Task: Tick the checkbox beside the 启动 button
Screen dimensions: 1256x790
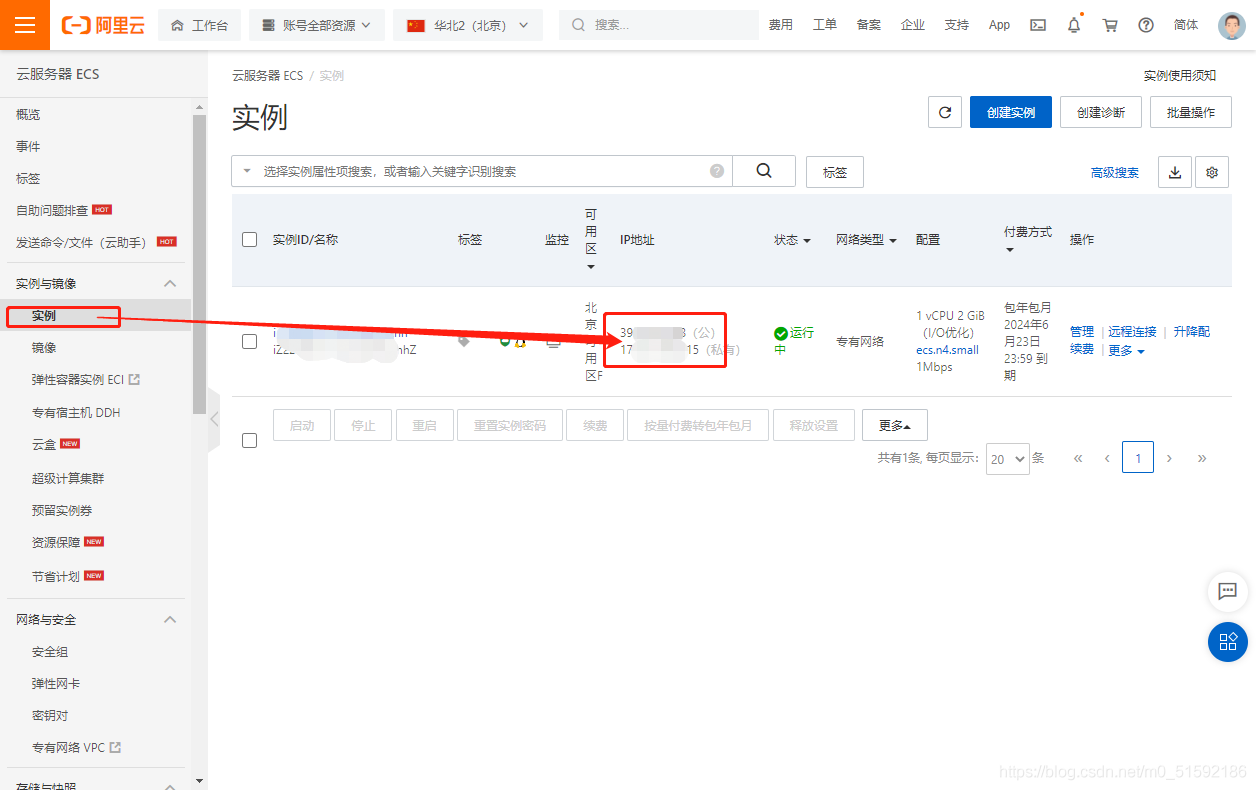Action: click(250, 440)
